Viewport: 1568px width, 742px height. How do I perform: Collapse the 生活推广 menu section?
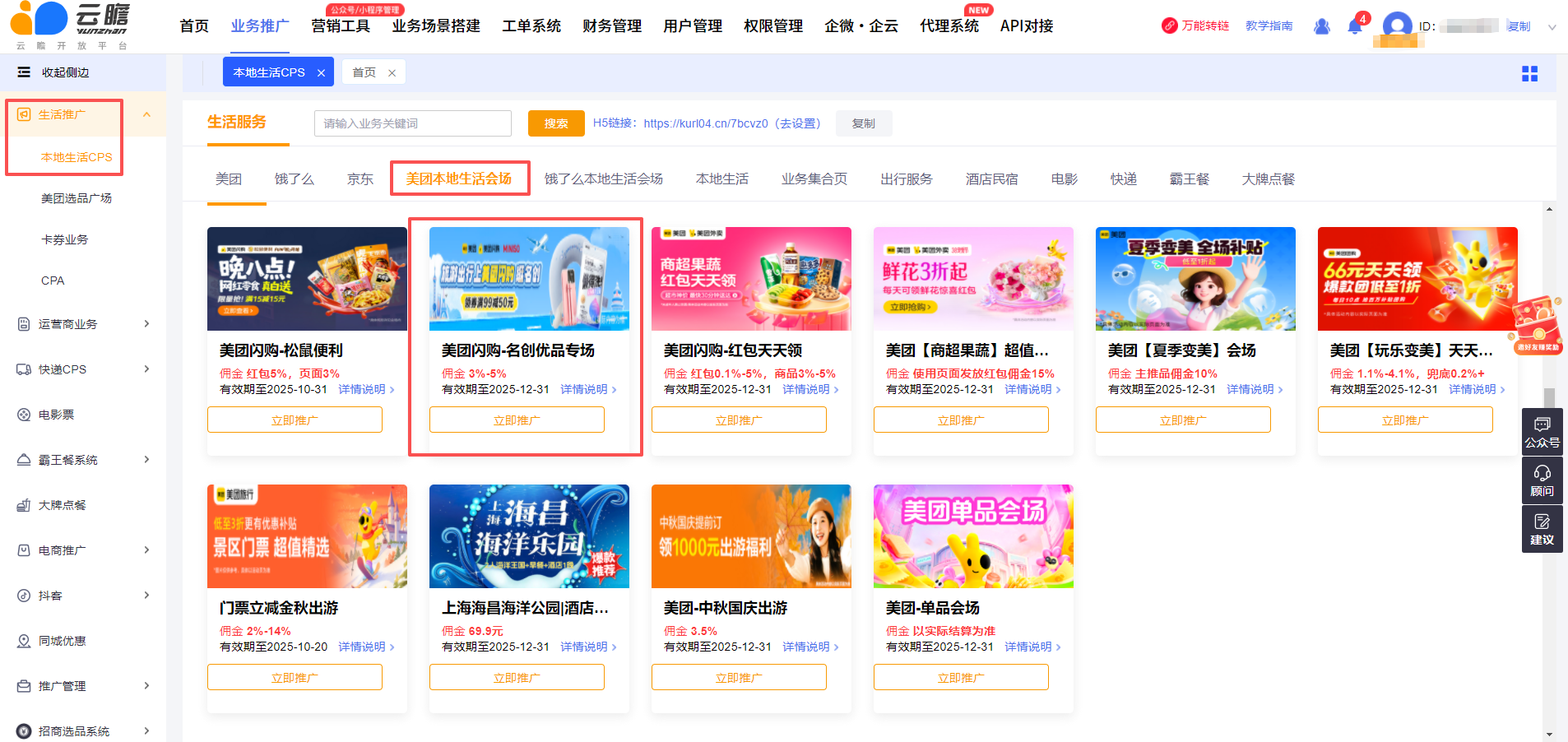[146, 114]
